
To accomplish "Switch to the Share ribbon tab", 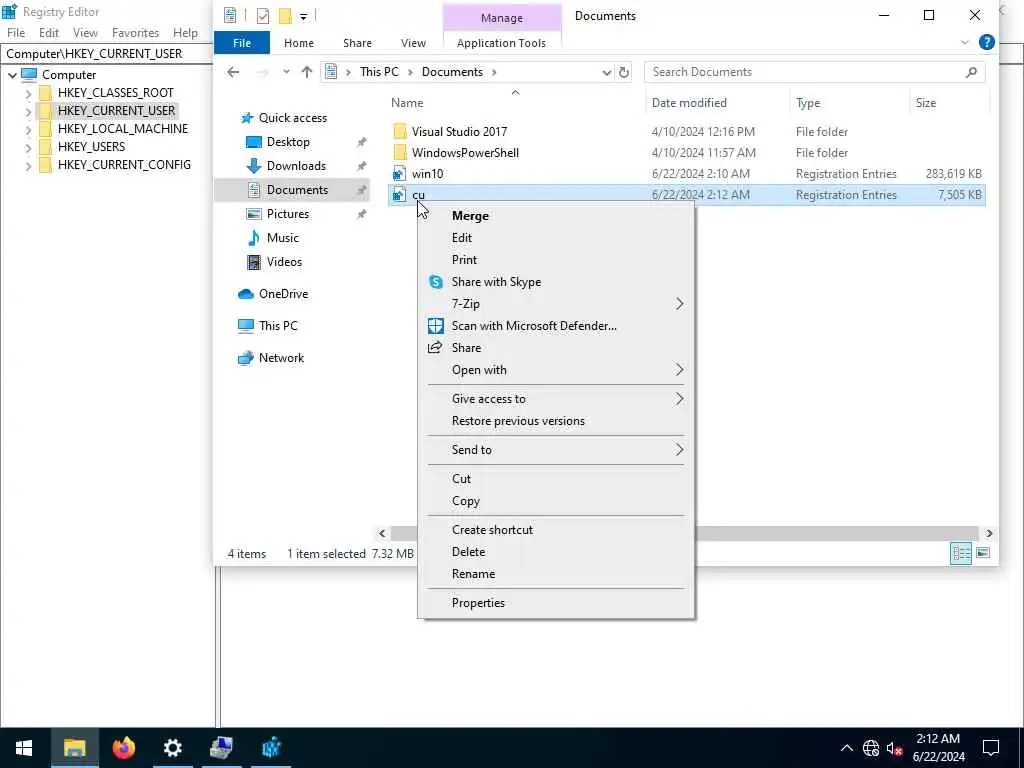I will tap(357, 43).
